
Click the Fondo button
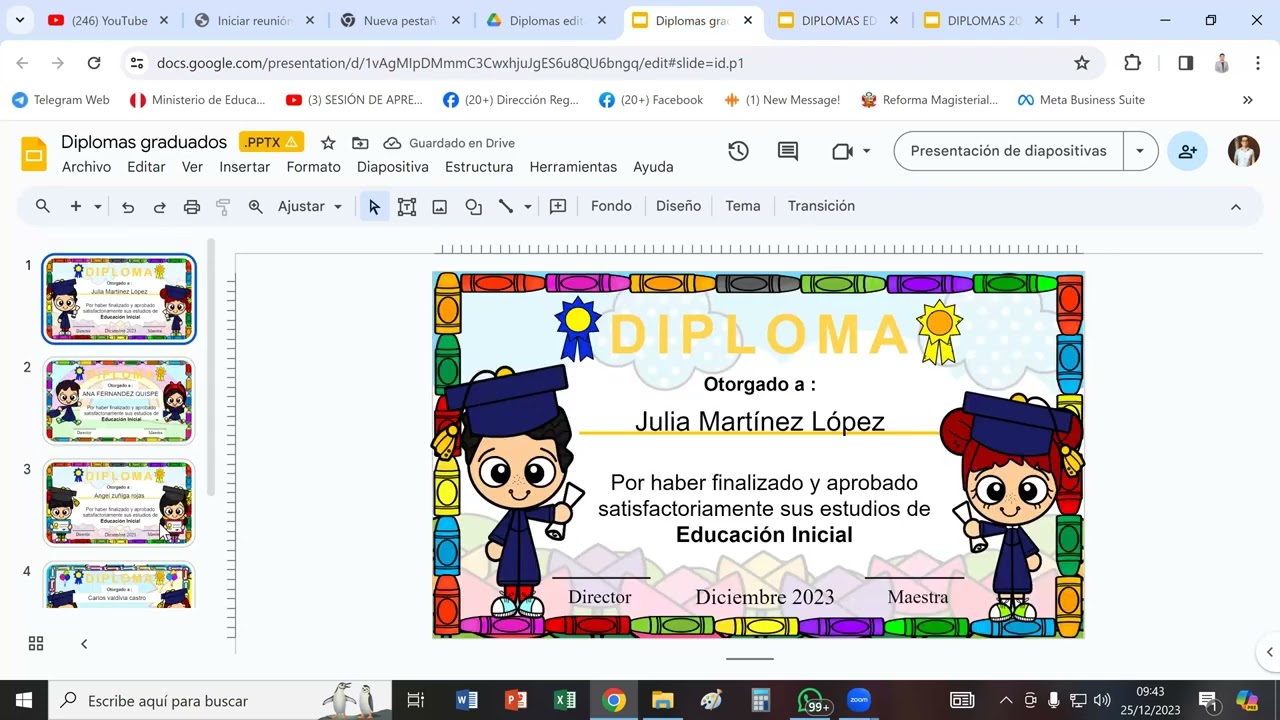611,206
